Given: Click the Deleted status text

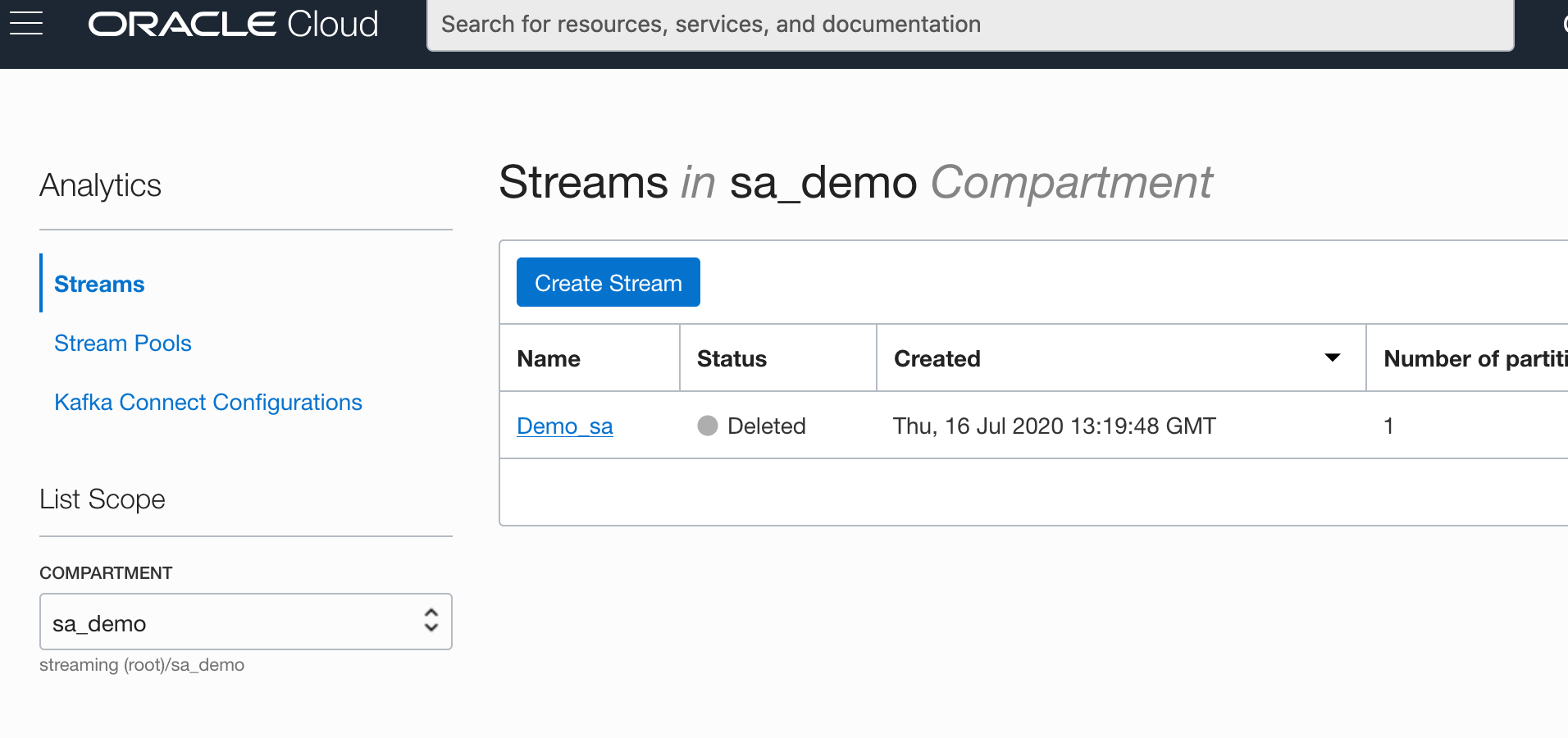Looking at the screenshot, I should click(x=766, y=426).
